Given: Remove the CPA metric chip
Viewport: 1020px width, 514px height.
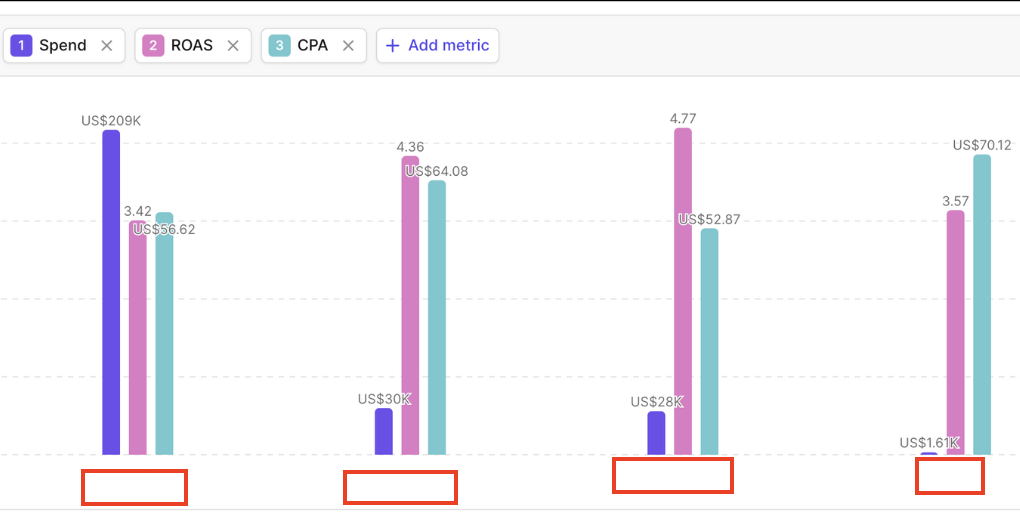Looking at the screenshot, I should click(348, 46).
